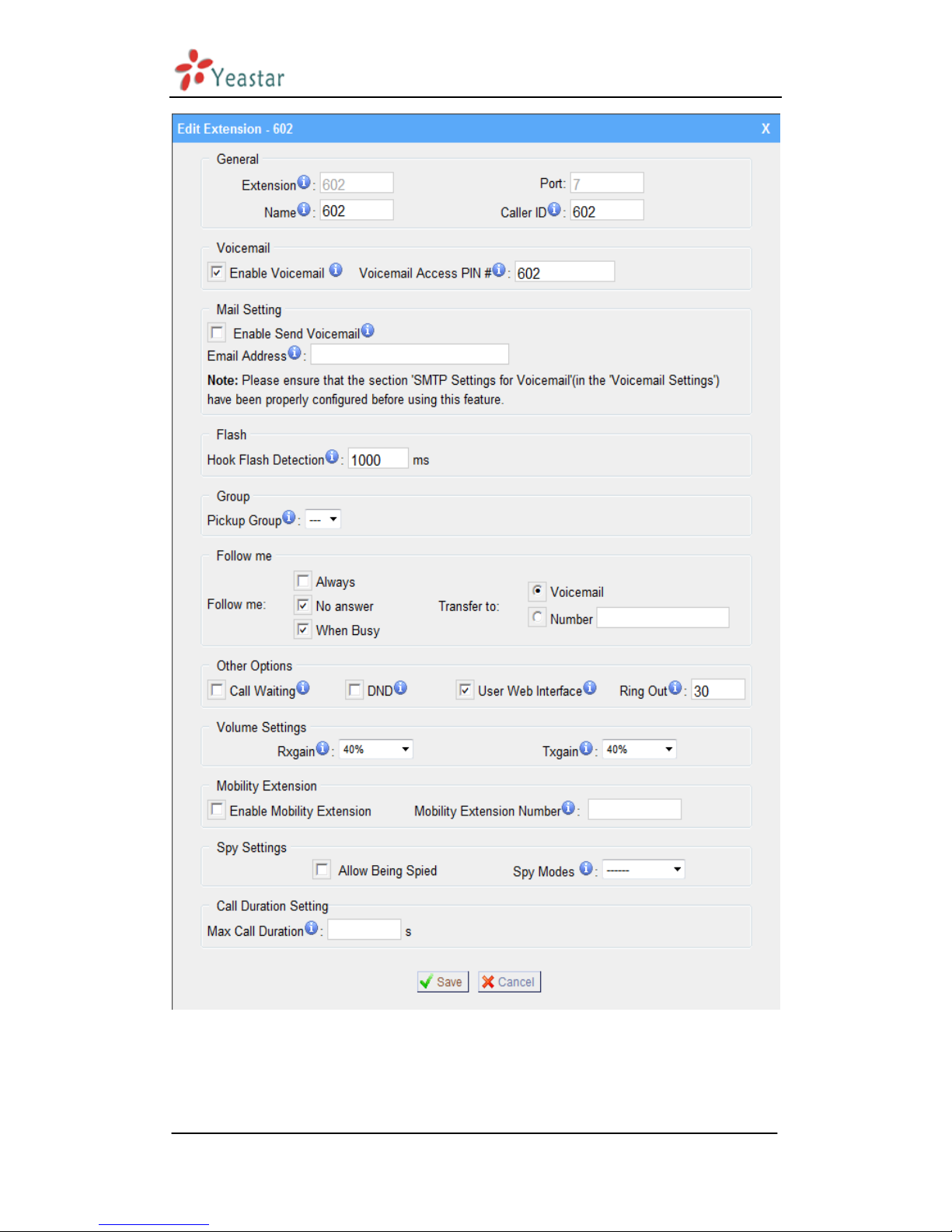Click the User Web Interface info icon
The width and height of the screenshot is (952, 1232).
(590, 688)
